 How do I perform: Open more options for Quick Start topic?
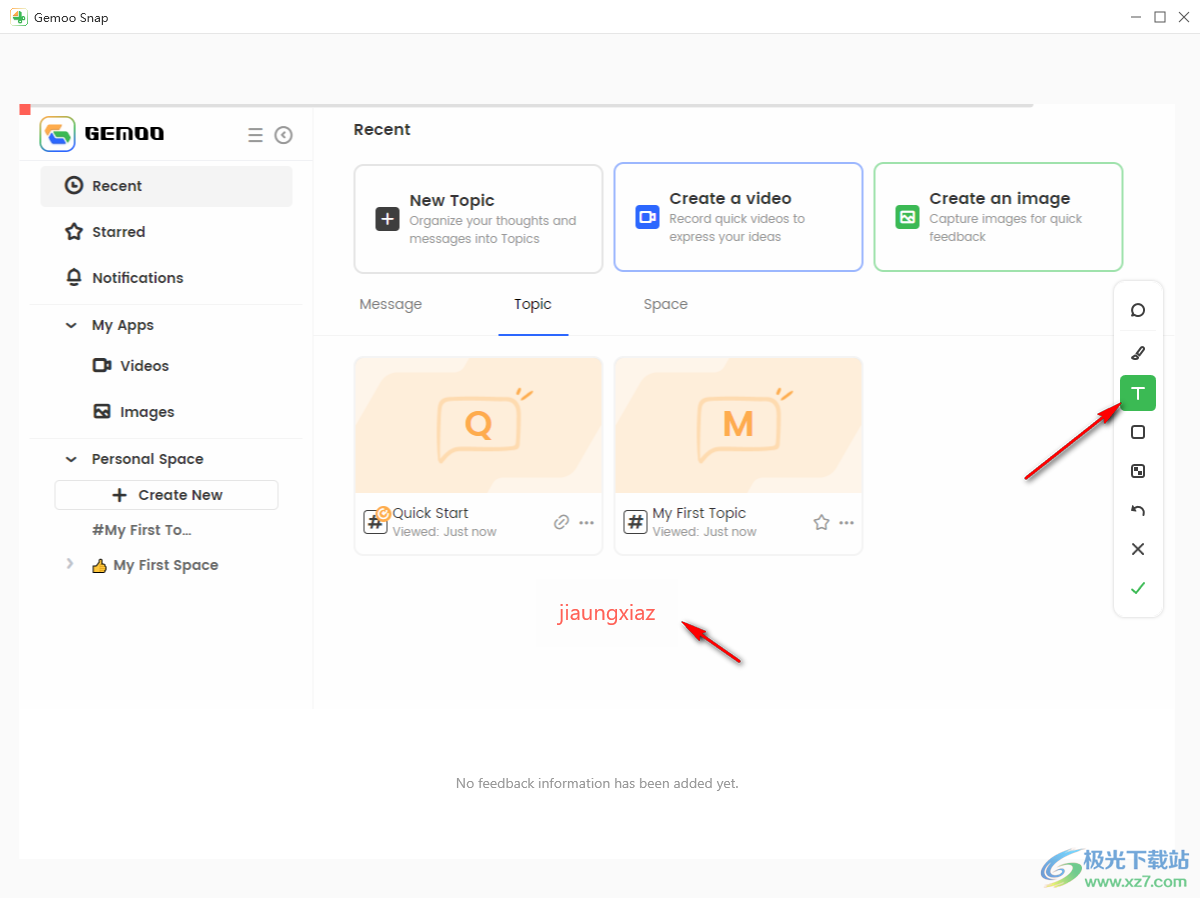click(587, 522)
